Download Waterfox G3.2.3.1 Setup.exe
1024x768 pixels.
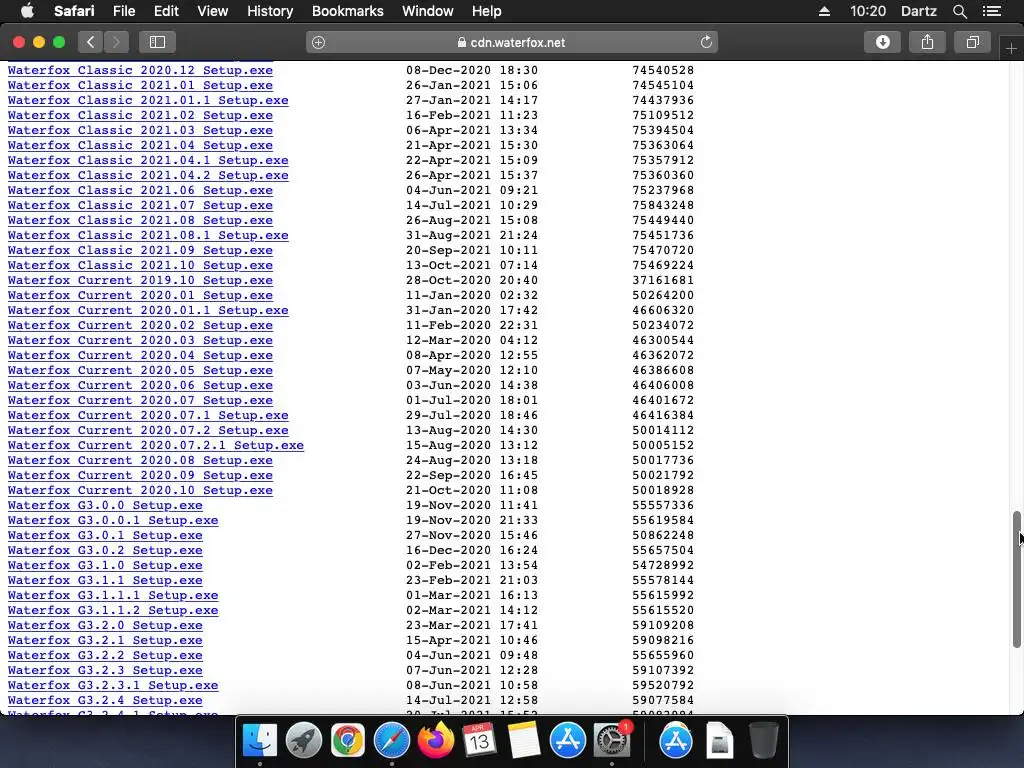point(113,686)
